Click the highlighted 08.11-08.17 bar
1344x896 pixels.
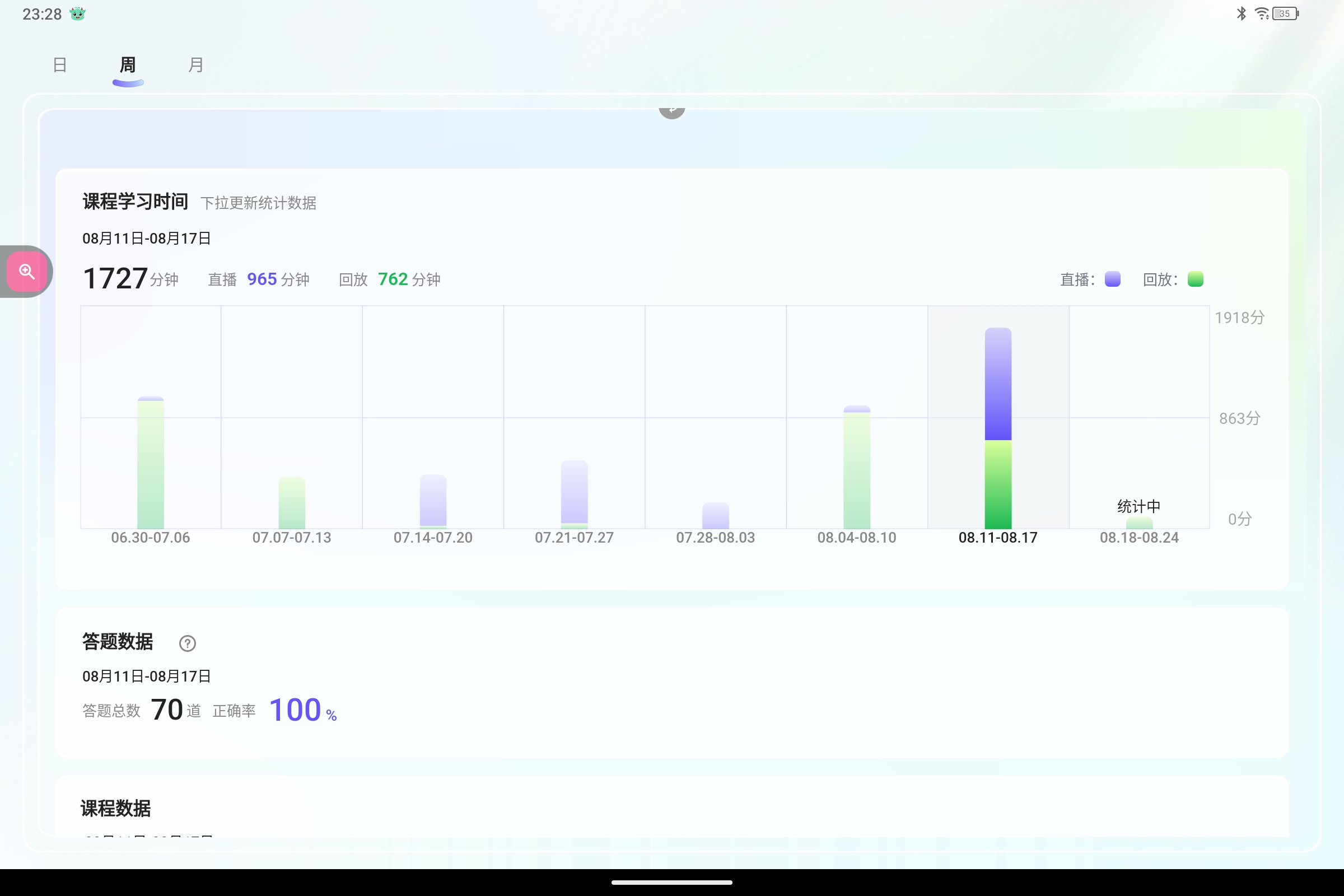click(998, 428)
